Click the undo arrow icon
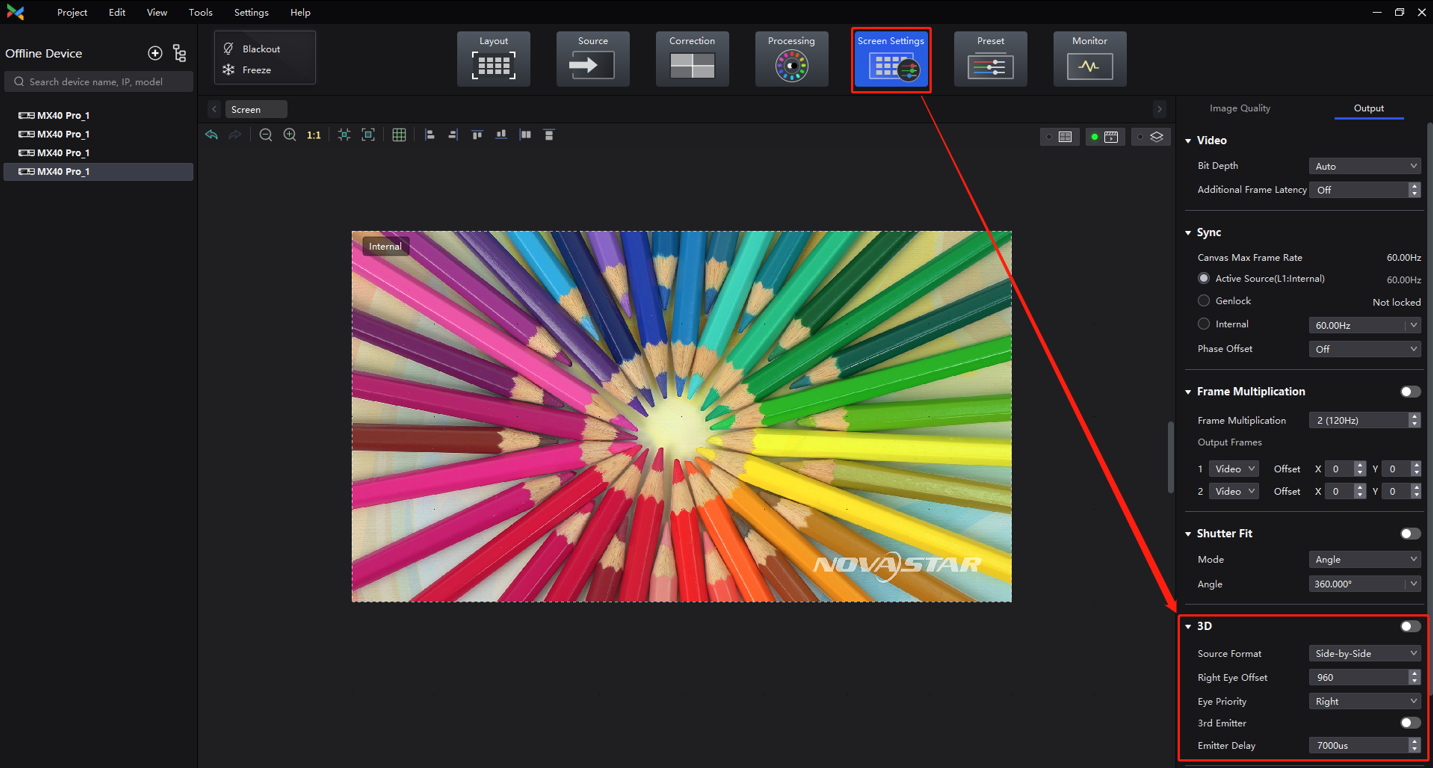The height and width of the screenshot is (768, 1433). coord(212,135)
